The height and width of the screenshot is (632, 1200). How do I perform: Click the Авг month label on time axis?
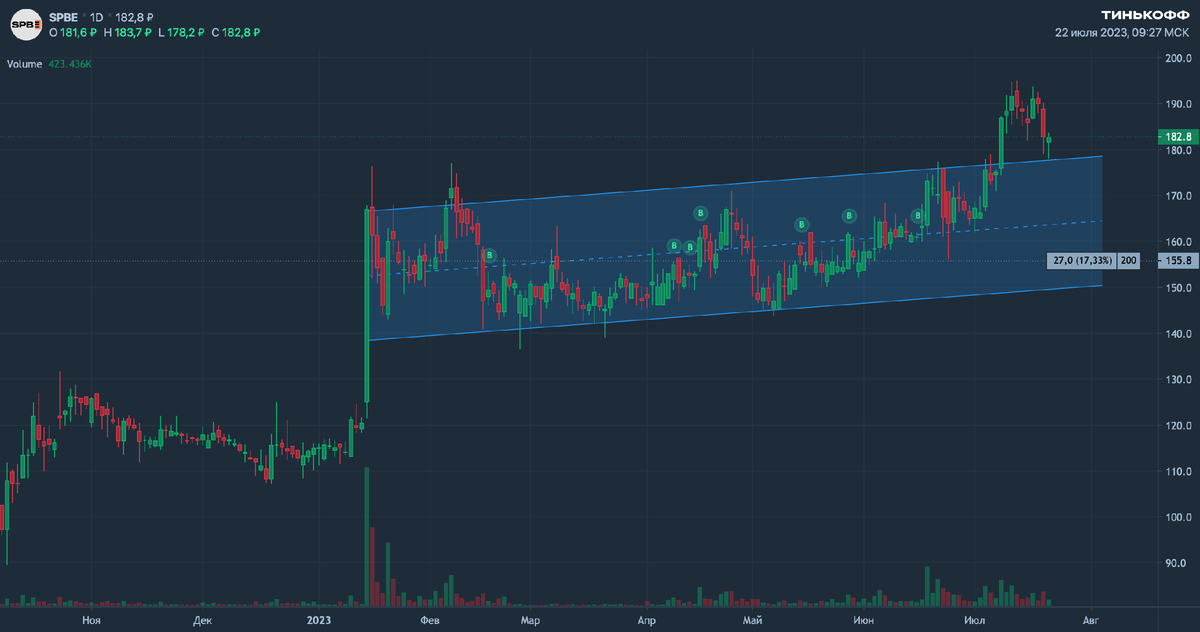[x=1091, y=621]
